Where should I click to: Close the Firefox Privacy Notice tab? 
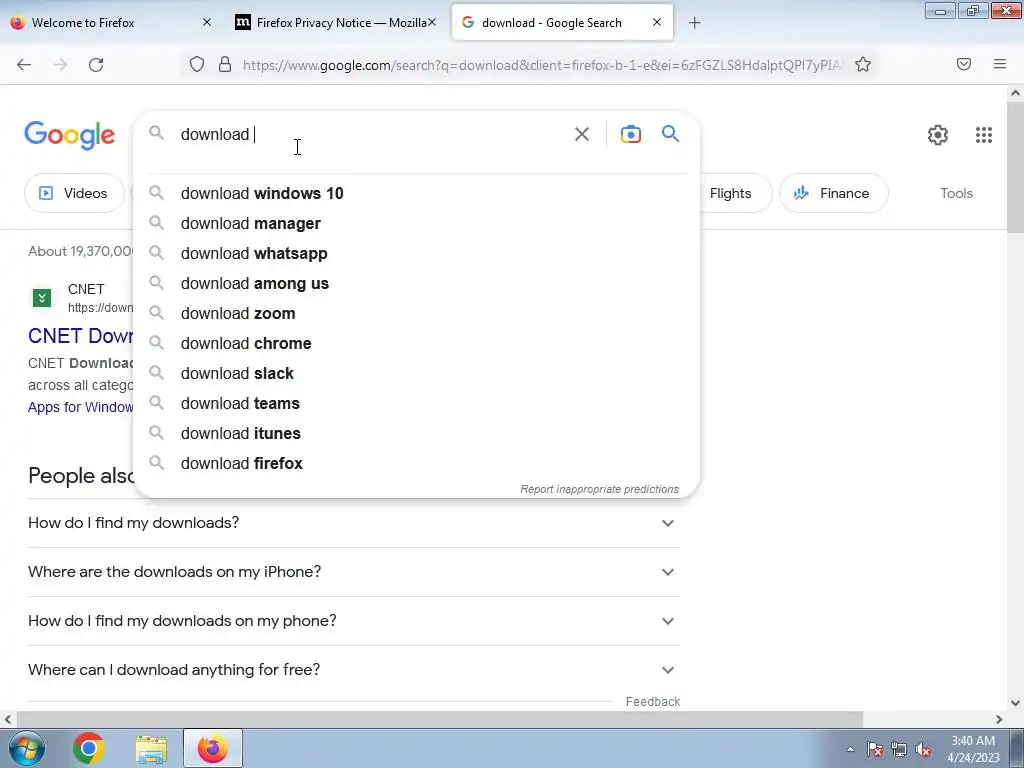tap(432, 22)
